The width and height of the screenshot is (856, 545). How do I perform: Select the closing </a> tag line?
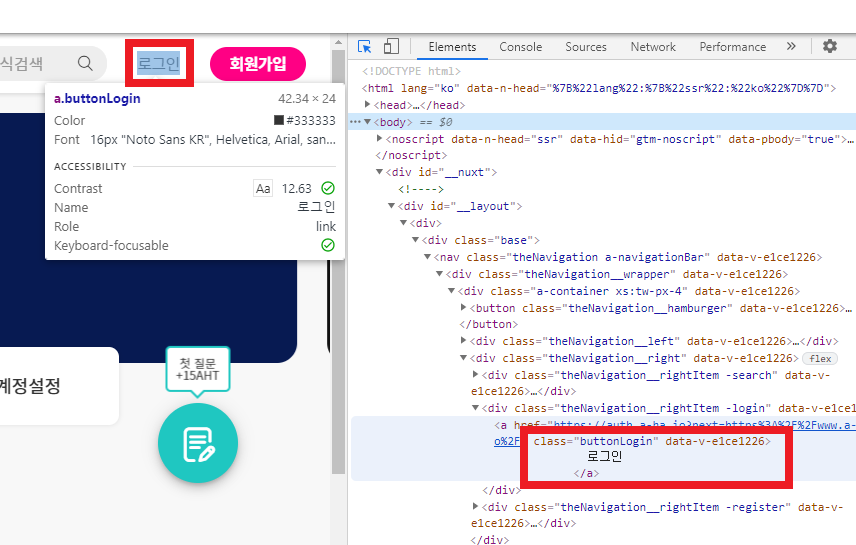point(586,473)
